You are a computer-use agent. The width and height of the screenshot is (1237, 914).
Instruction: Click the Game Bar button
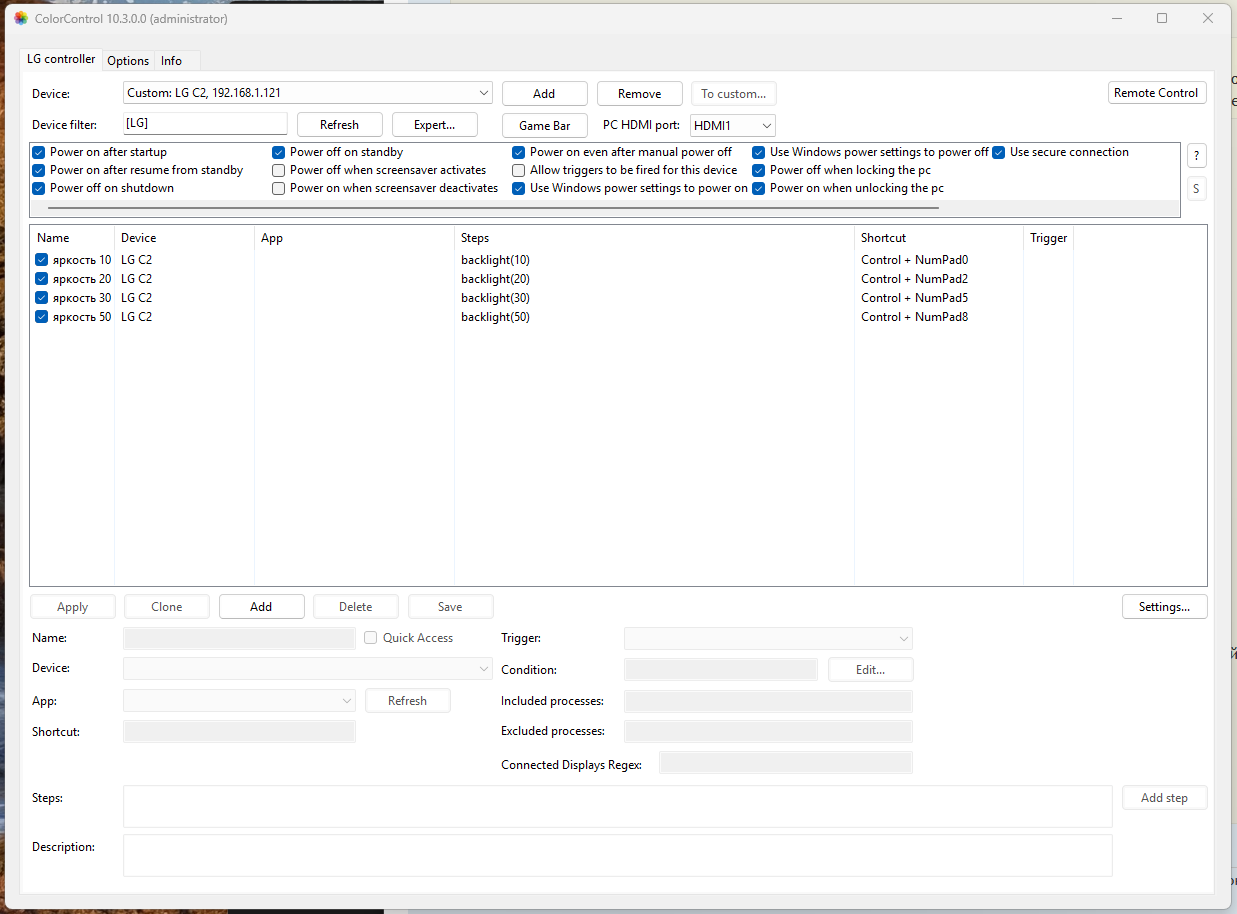click(544, 126)
